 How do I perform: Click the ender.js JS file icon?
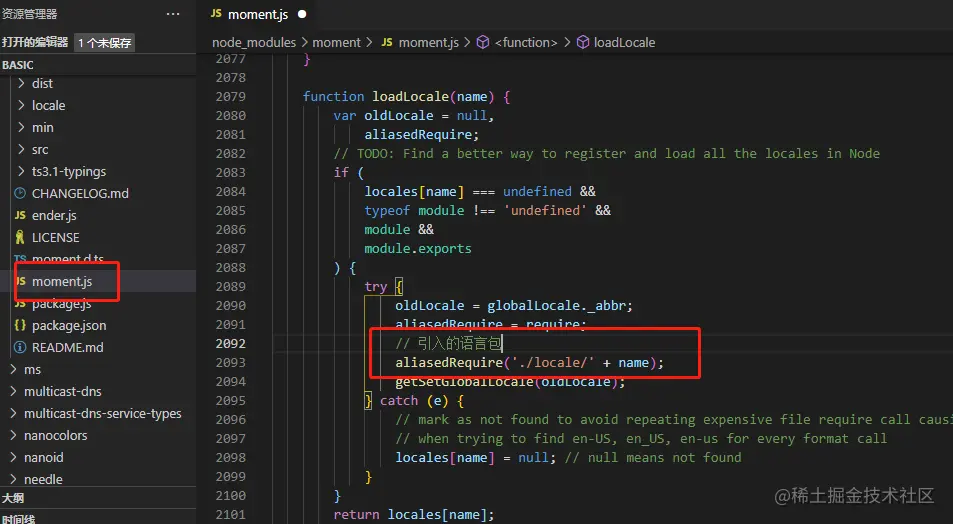(20, 215)
